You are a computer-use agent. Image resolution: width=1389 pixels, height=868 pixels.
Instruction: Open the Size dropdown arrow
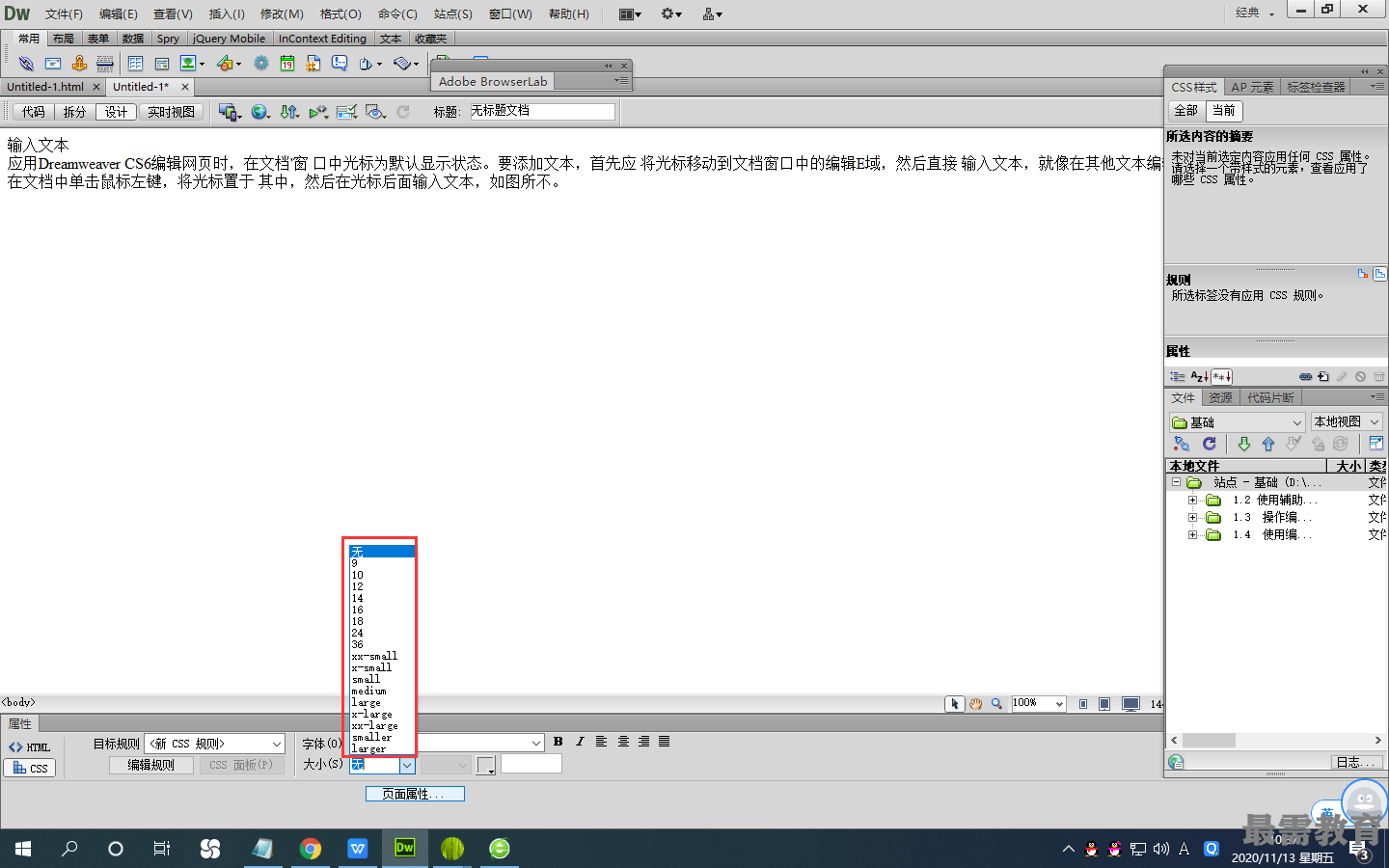click(407, 765)
